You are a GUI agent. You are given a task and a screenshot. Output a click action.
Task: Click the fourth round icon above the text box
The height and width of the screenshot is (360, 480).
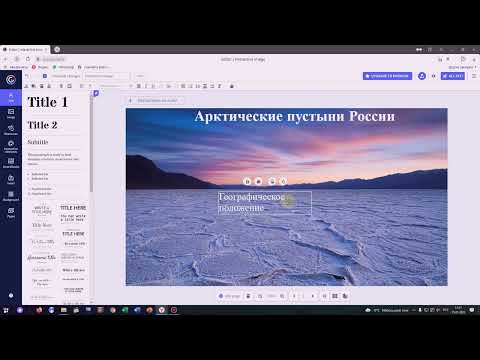point(283,181)
